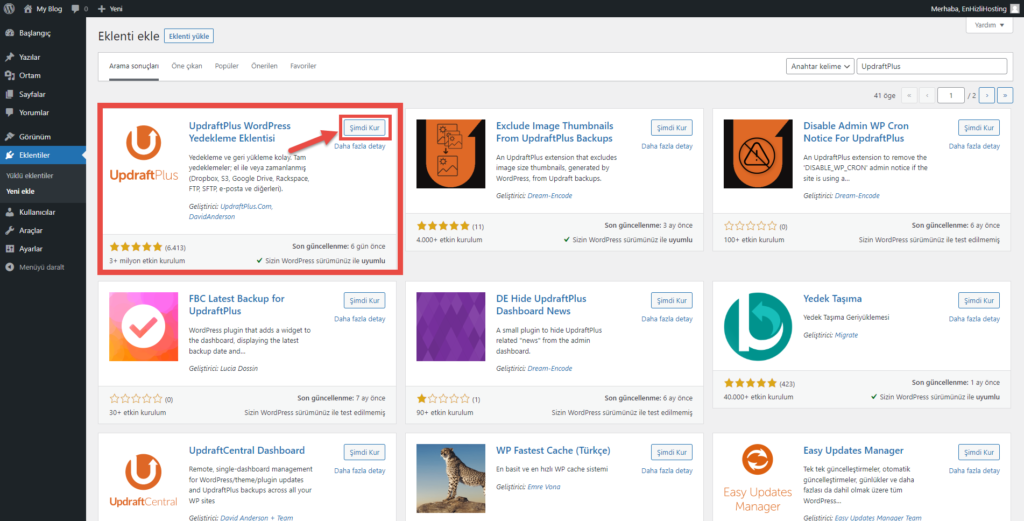Click Şimdi Kur for Easy Updates Manager
The width and height of the screenshot is (1024, 521).
point(979,452)
